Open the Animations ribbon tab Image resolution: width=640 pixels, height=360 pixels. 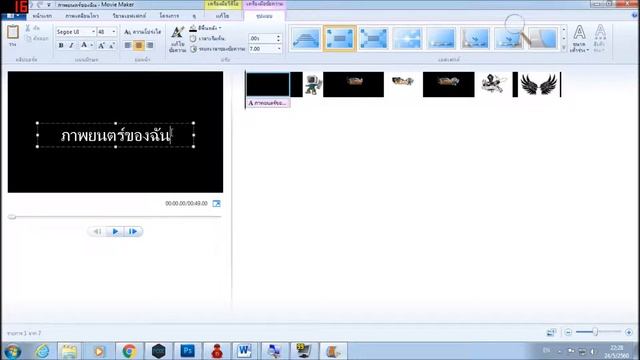[82, 16]
